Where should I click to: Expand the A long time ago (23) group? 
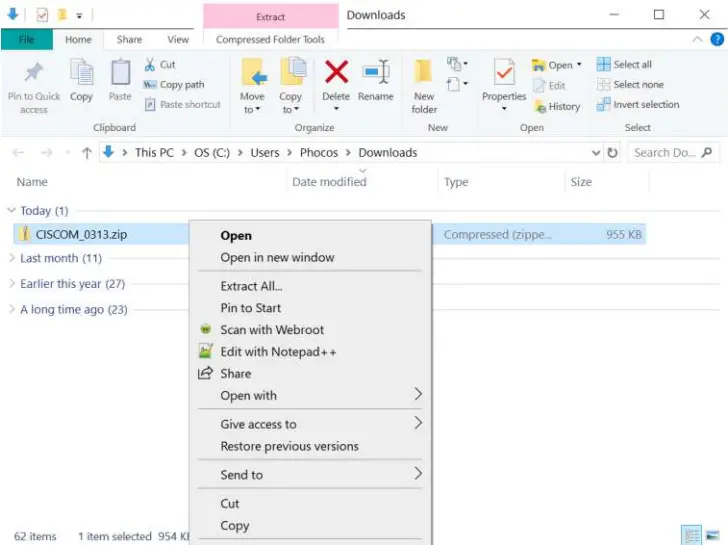(12, 309)
